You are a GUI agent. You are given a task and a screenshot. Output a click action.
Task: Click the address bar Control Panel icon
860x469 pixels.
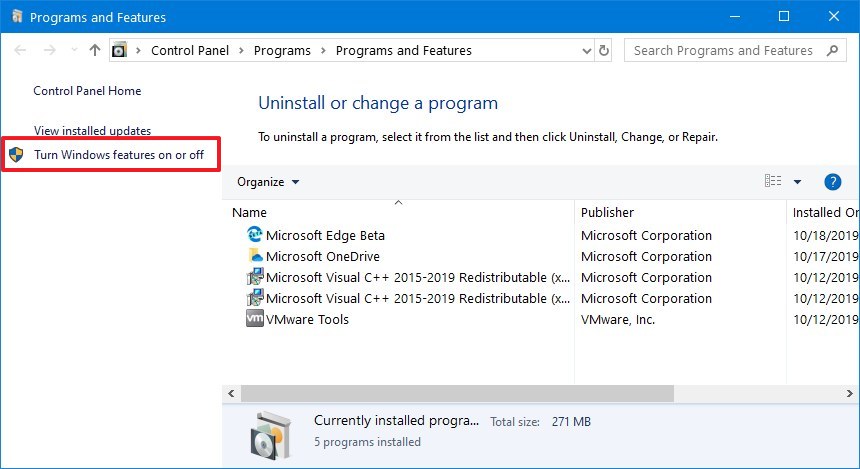point(119,50)
